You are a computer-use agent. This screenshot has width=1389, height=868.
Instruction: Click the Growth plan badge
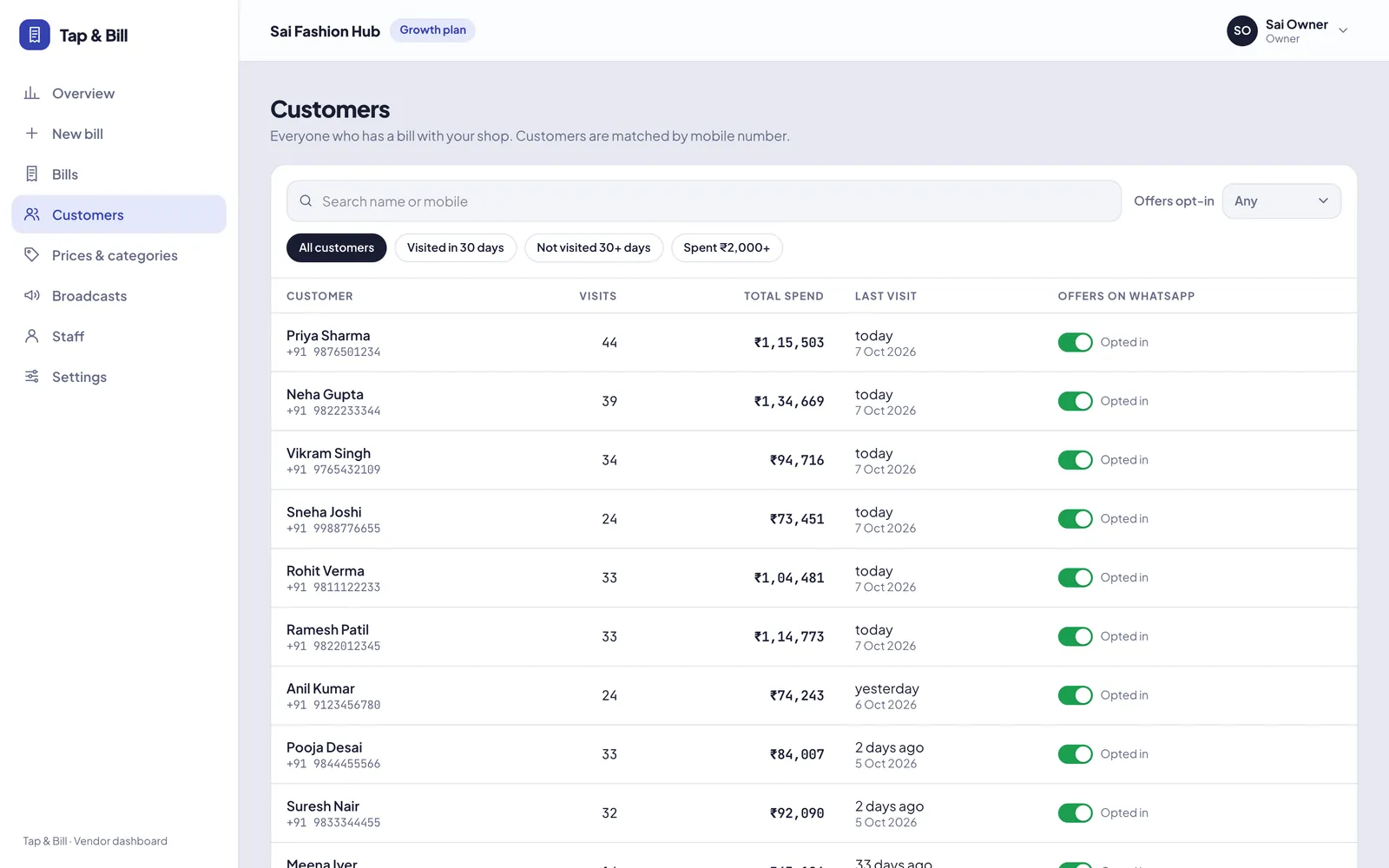pos(432,30)
